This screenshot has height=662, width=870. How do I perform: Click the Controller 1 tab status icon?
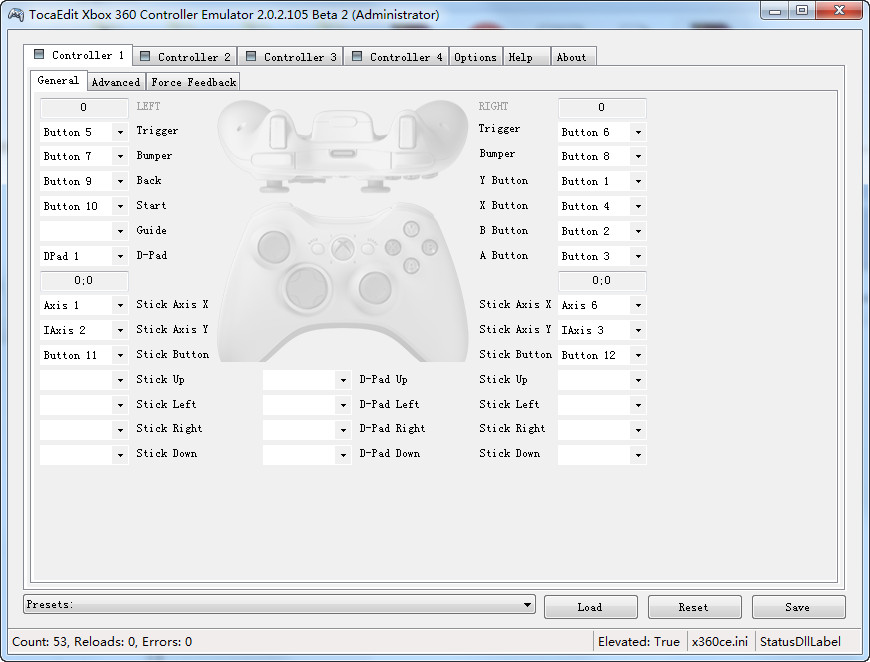point(39,54)
